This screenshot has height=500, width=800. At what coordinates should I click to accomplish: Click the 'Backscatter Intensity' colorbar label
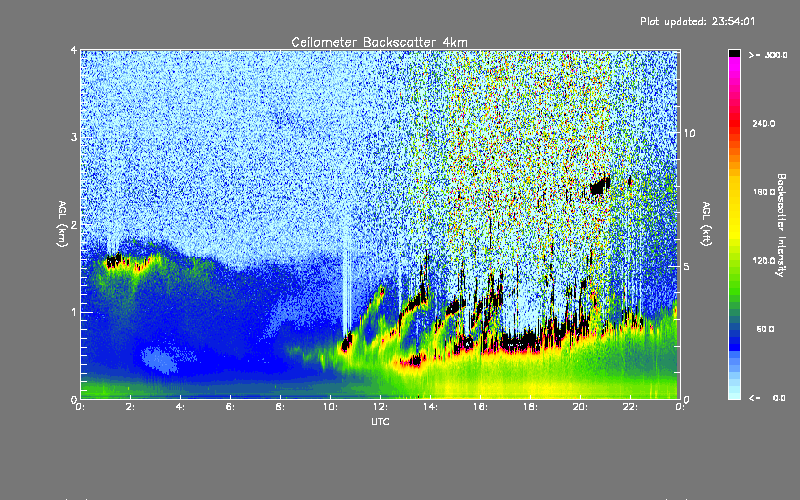[x=781, y=225]
